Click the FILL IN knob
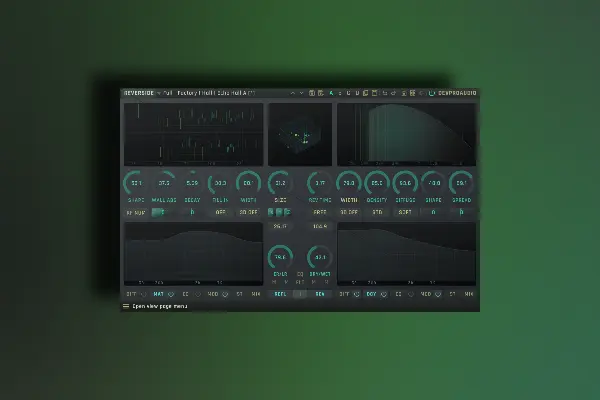This screenshot has height=400, width=600. click(x=220, y=183)
